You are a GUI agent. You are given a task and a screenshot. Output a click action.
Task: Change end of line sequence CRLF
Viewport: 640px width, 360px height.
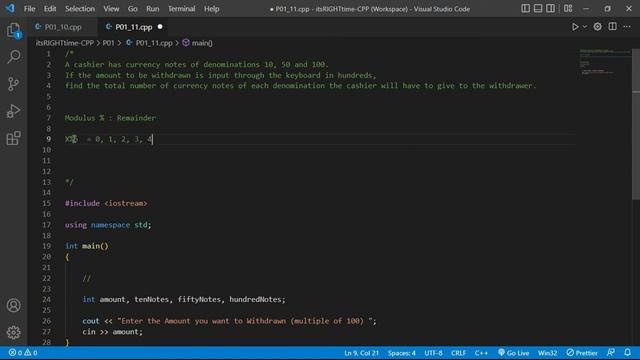[x=458, y=353]
